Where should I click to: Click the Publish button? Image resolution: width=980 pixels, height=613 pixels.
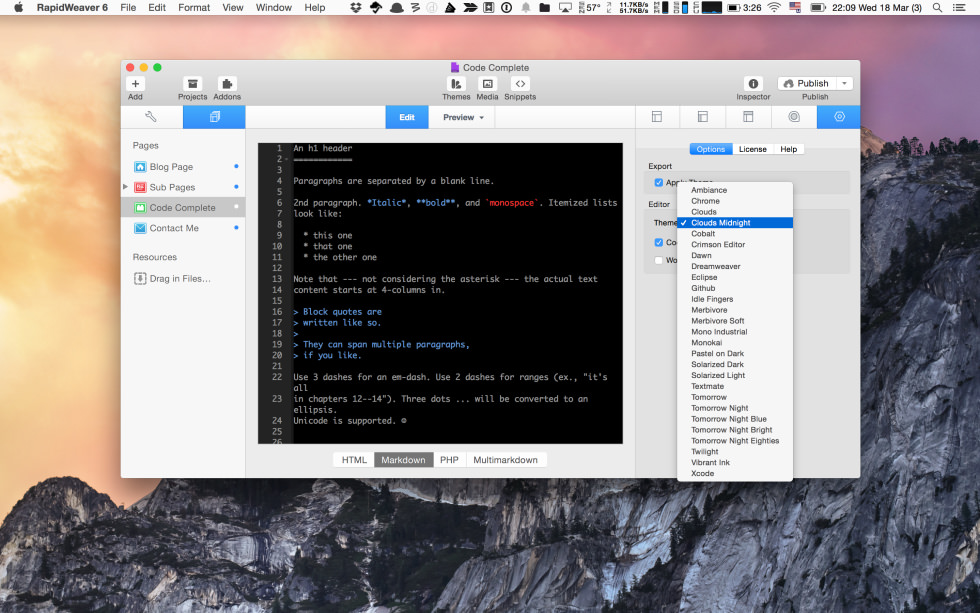pyautogui.click(x=807, y=83)
